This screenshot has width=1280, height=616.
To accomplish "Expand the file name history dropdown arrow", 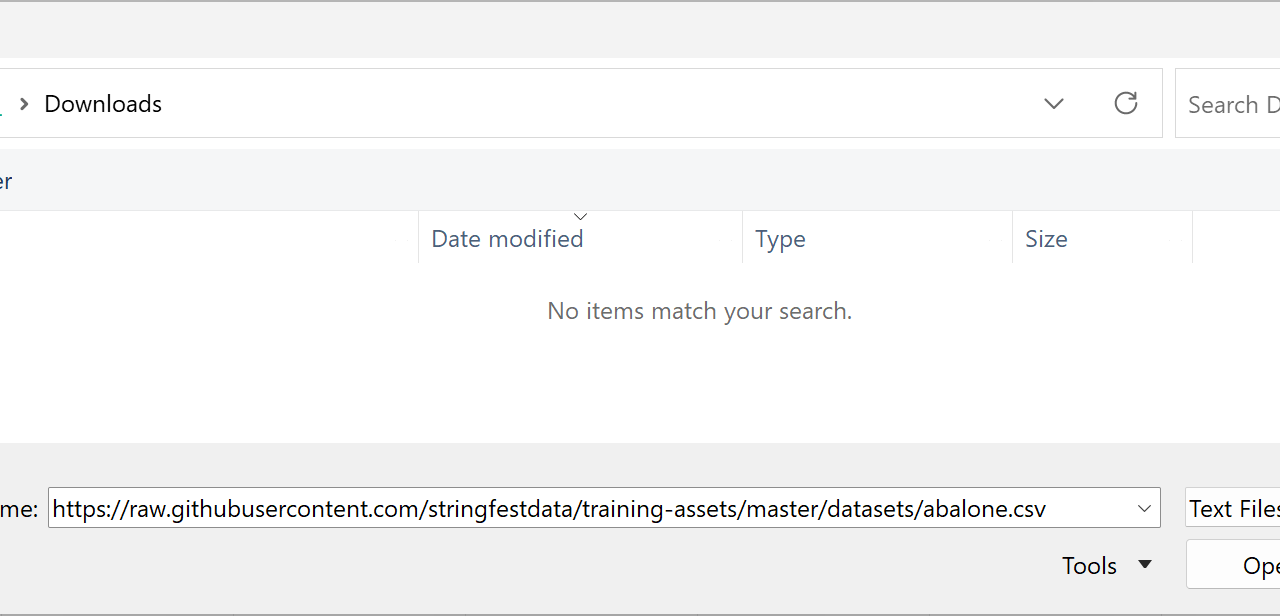I will coord(1145,509).
